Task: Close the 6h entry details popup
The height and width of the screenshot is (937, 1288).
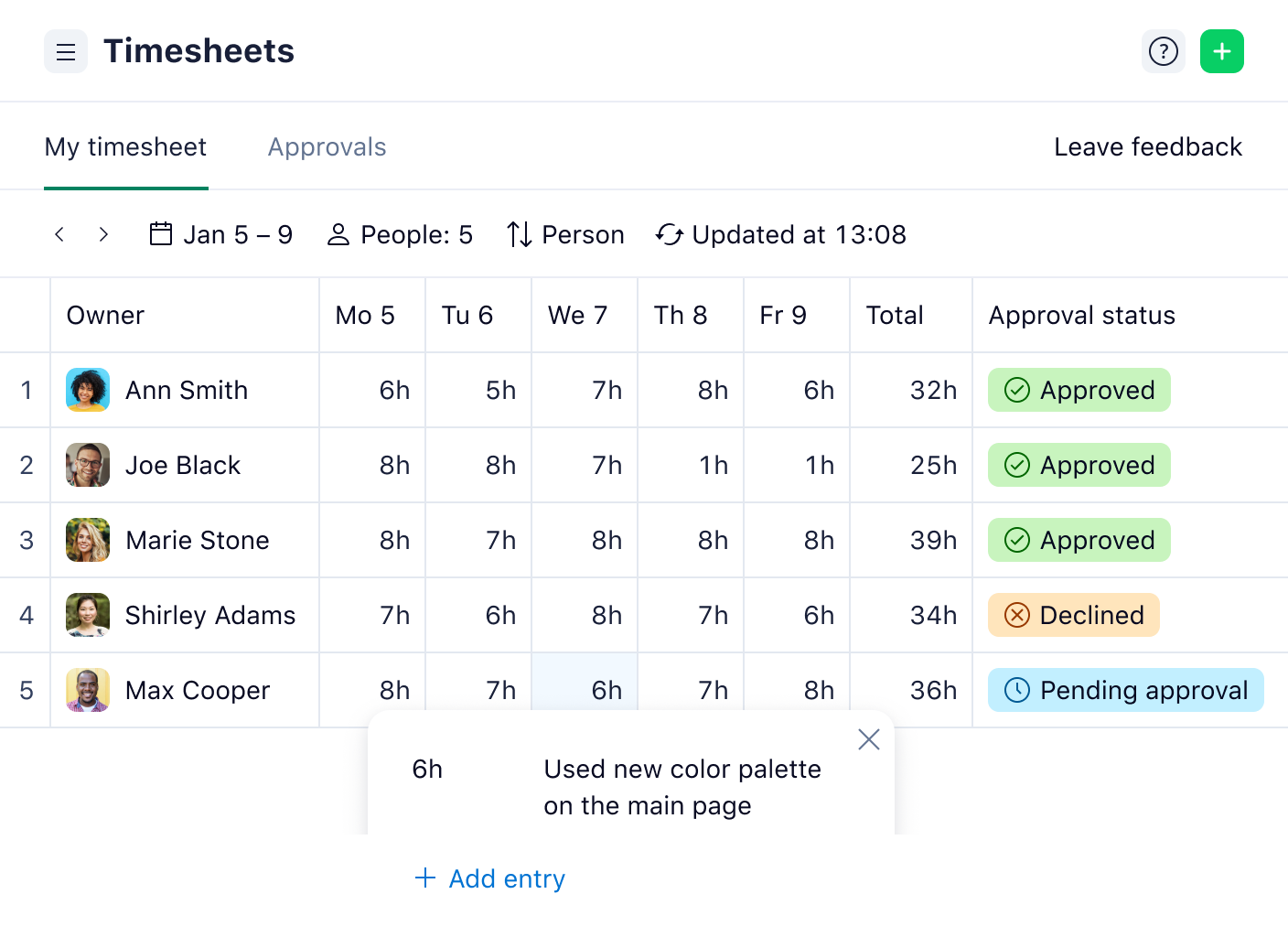Action: [x=868, y=739]
